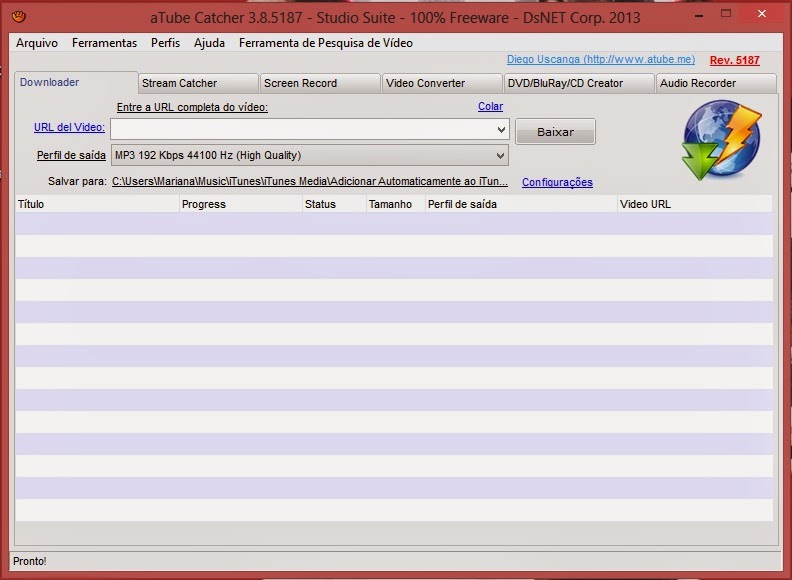Sort list by Status column header
The height and width of the screenshot is (580, 792).
coord(334,204)
